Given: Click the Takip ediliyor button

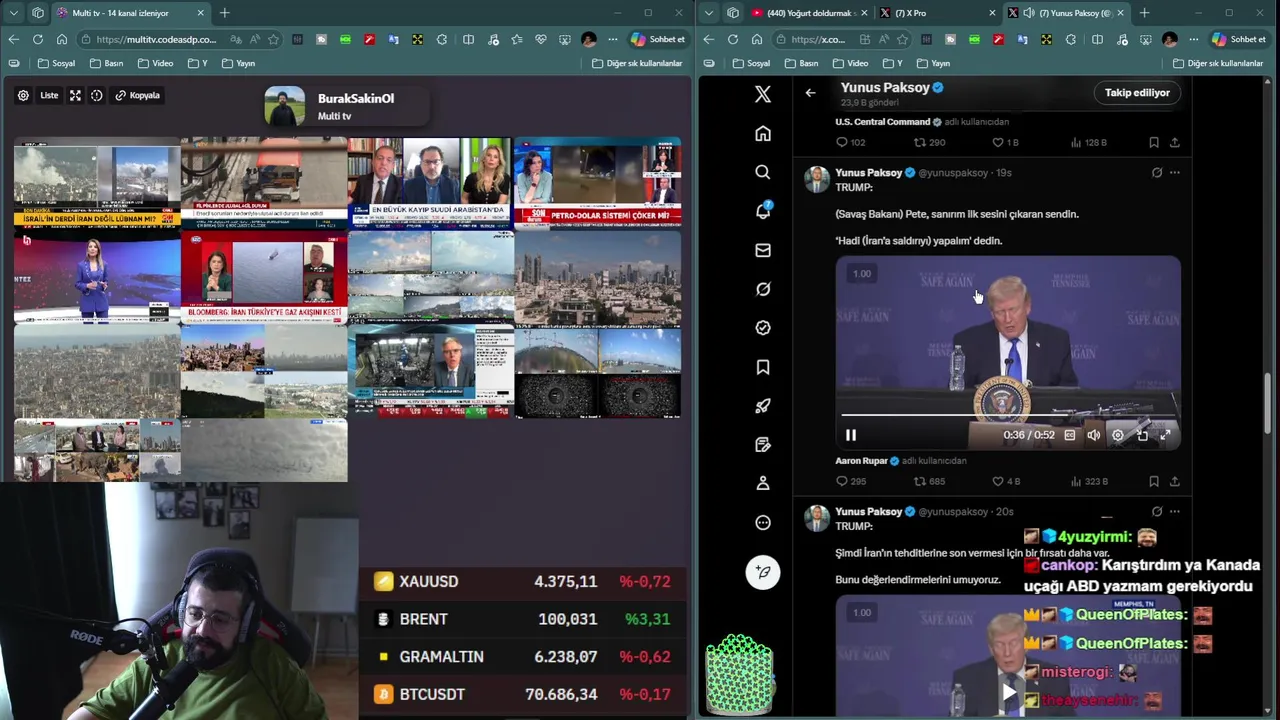Looking at the screenshot, I should point(1137,92).
